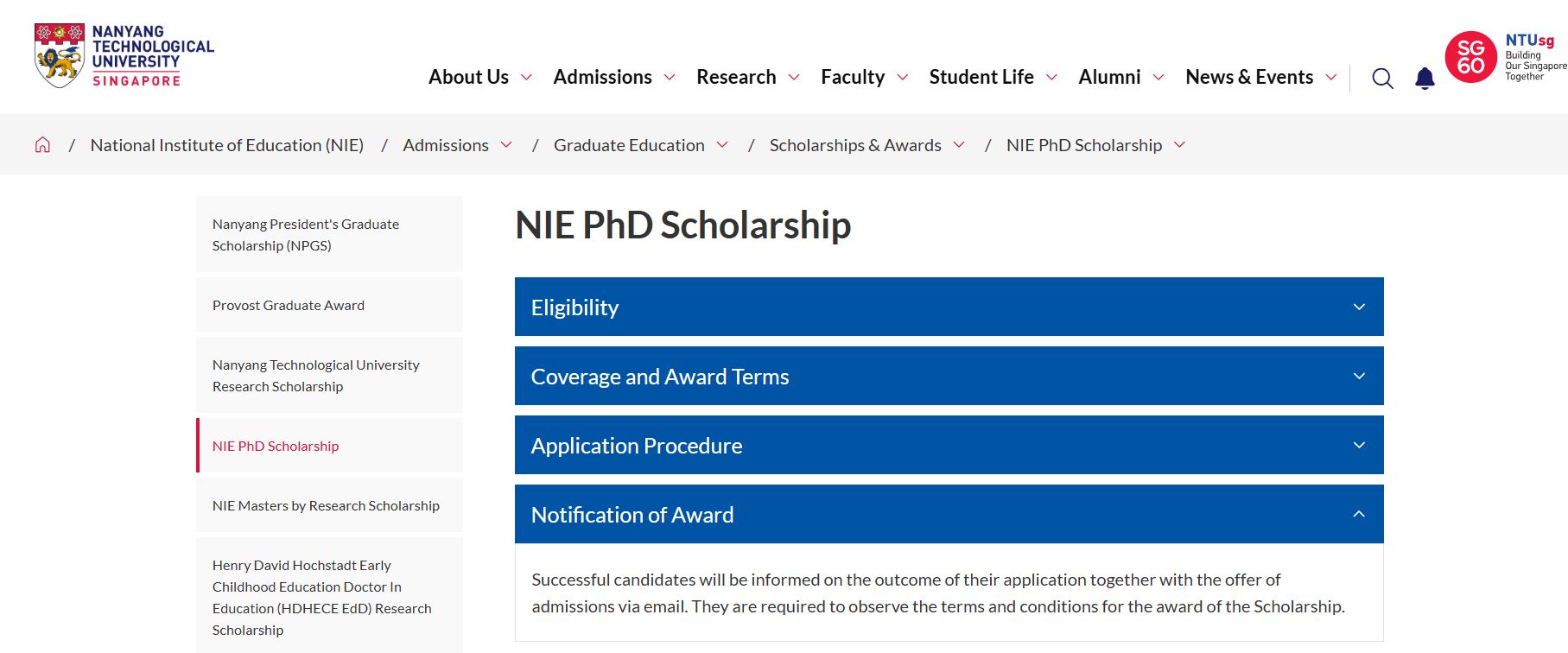This screenshot has height=653, width=1568.
Task: Click National Institute of Education breadcrumb
Action: 227,145
